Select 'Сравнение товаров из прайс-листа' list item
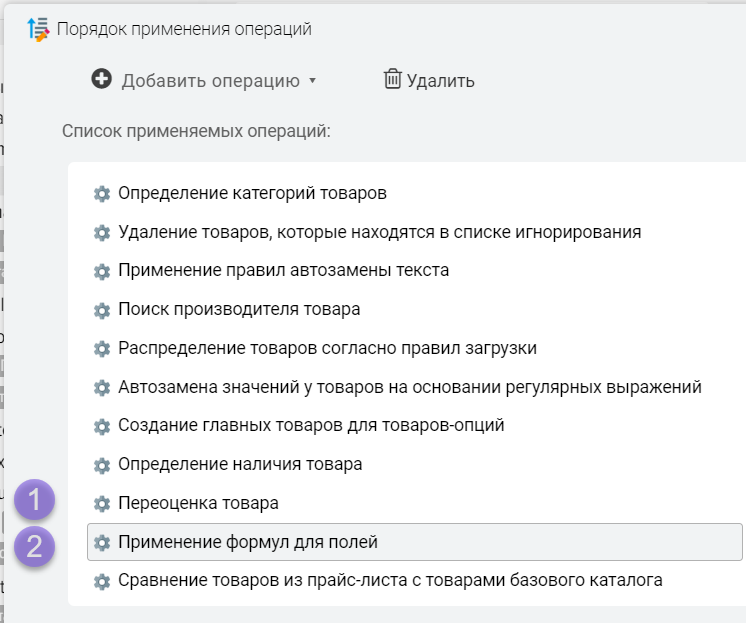 click(390, 580)
